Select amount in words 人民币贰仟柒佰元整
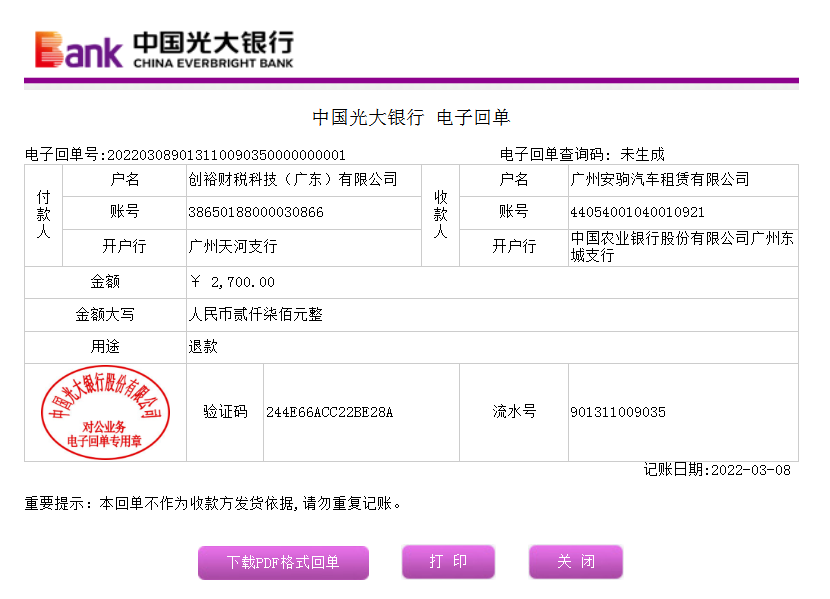 (256, 315)
